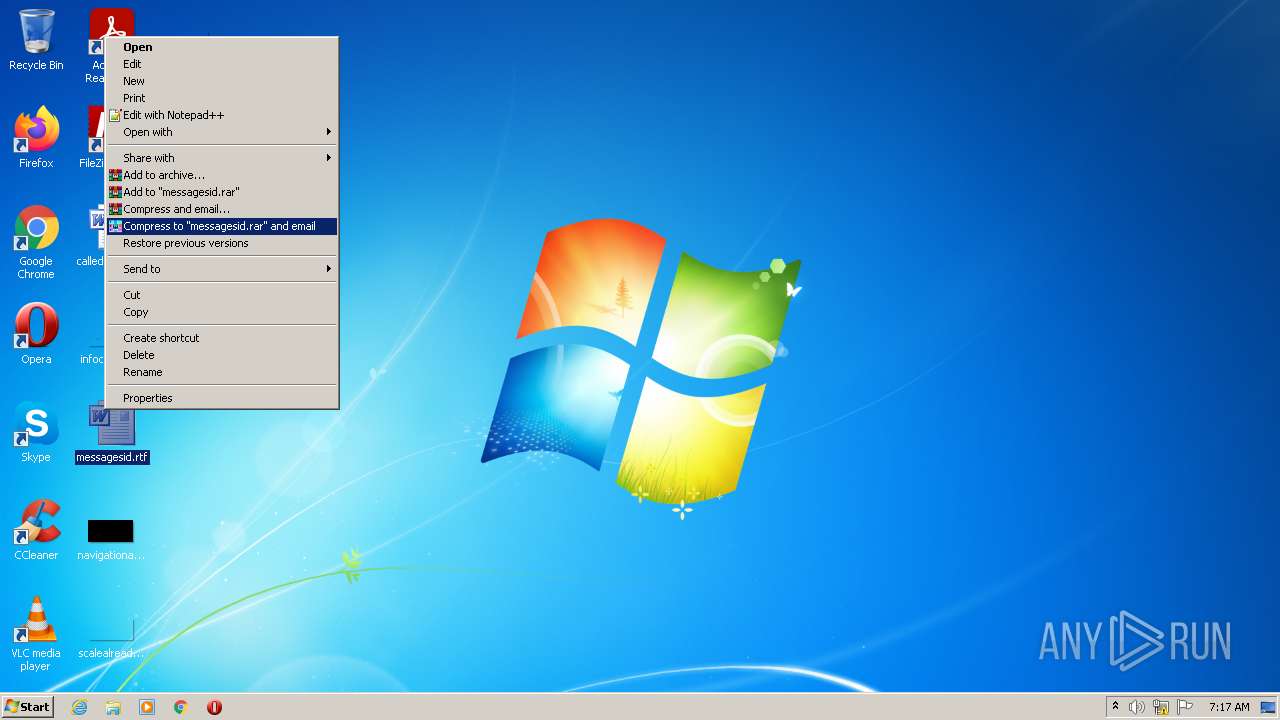Choose Edit in the context menu
Image resolution: width=1280 pixels, height=720 pixels.
(222, 64)
